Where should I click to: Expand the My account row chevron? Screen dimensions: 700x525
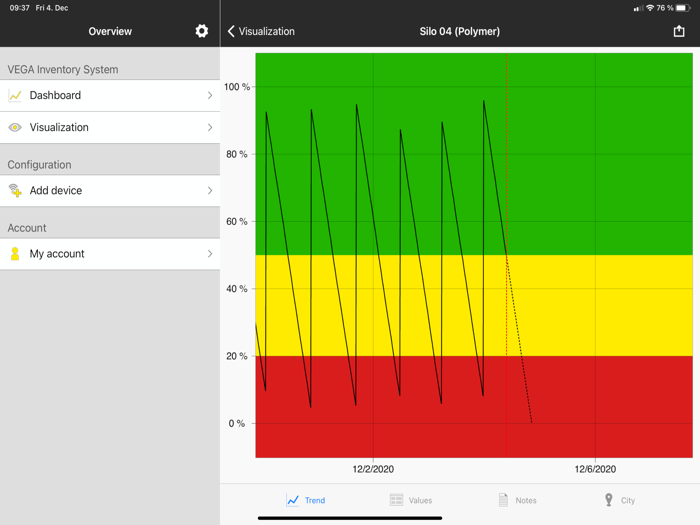pyautogui.click(x=210, y=254)
